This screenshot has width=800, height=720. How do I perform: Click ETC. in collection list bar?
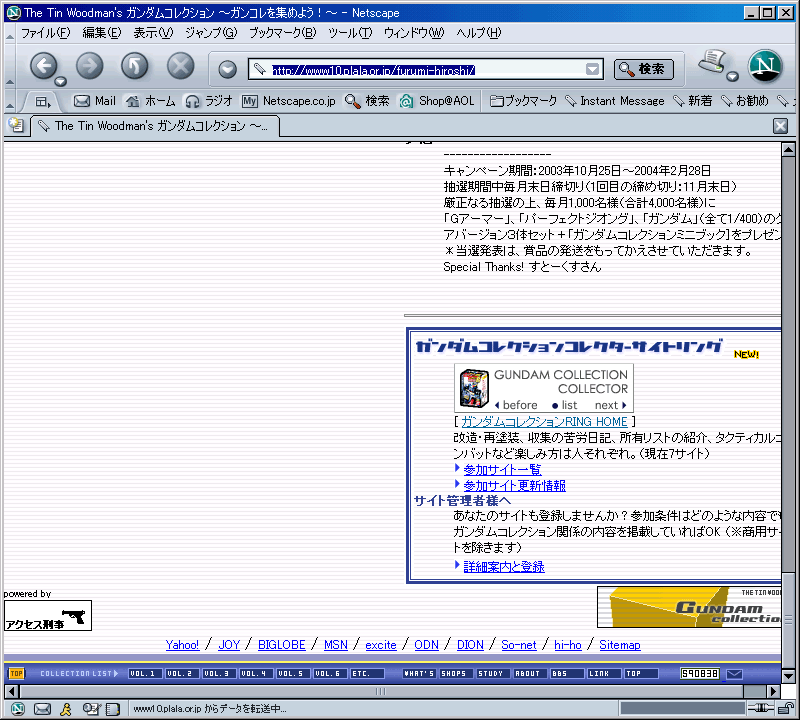[367, 674]
